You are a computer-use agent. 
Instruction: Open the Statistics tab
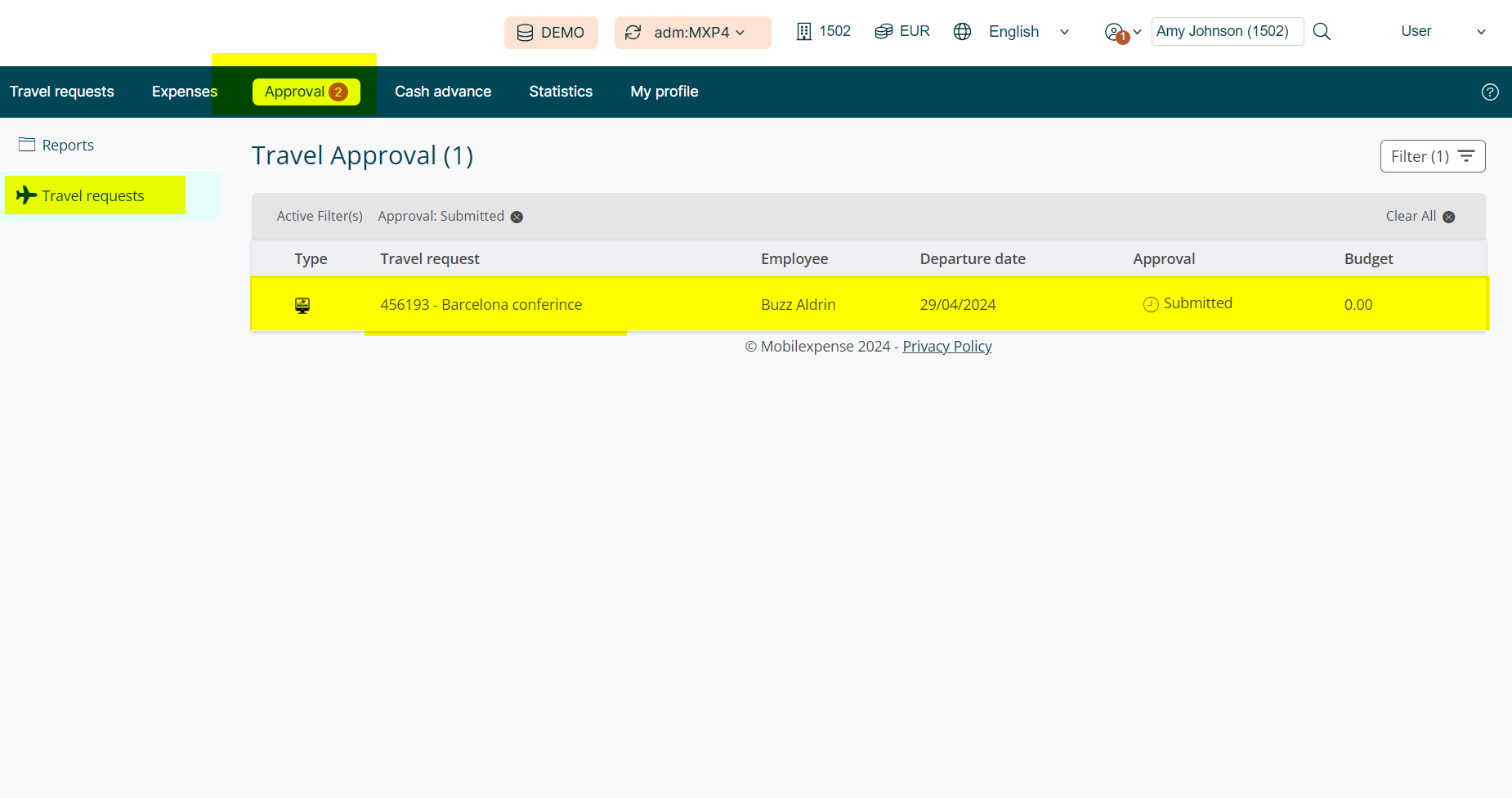point(561,92)
